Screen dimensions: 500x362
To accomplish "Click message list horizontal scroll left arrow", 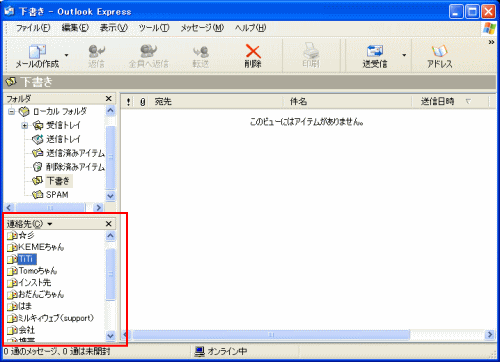I will pyautogui.click(x=126, y=334).
